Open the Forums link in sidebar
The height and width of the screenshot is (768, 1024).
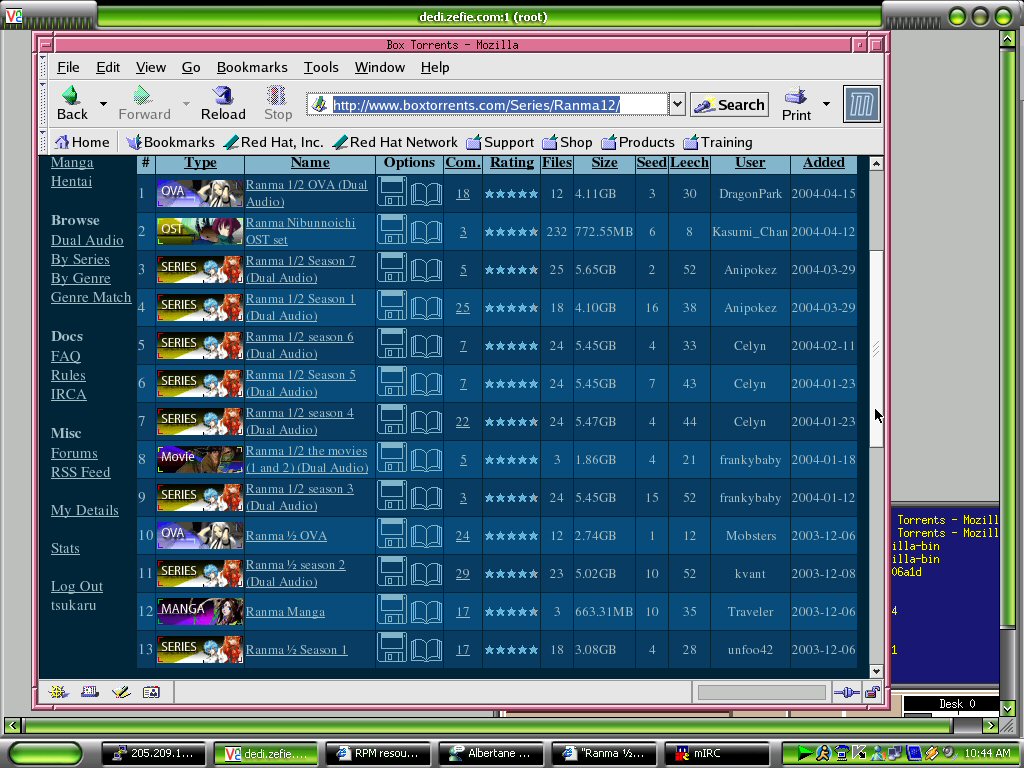click(x=74, y=453)
